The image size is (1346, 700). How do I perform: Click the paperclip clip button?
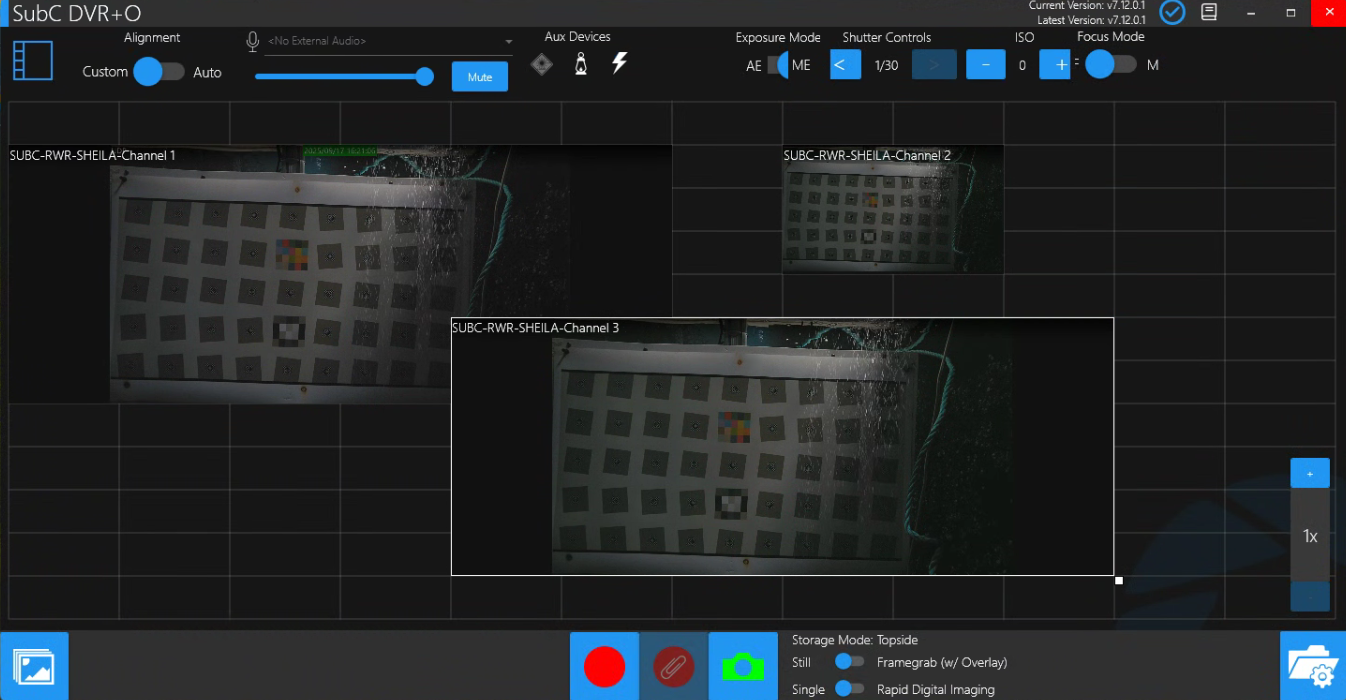click(x=673, y=666)
